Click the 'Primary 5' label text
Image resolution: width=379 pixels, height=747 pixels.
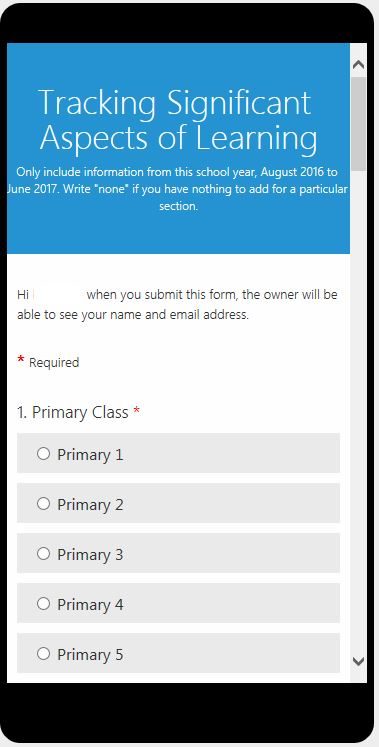(x=90, y=655)
